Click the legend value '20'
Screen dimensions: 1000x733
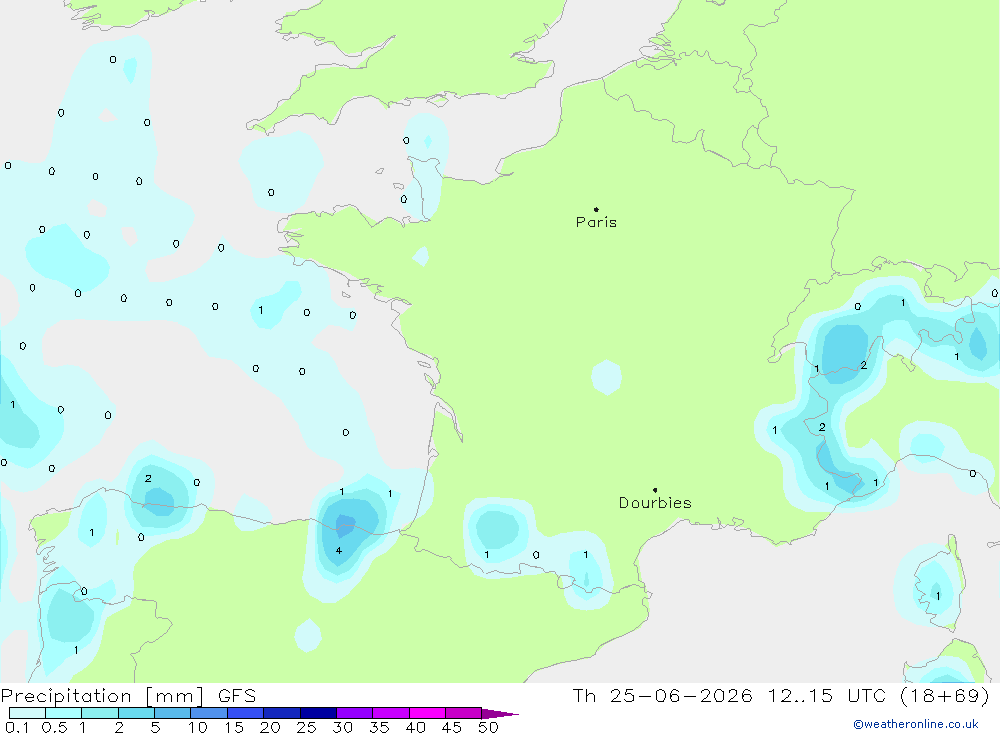pos(270,727)
